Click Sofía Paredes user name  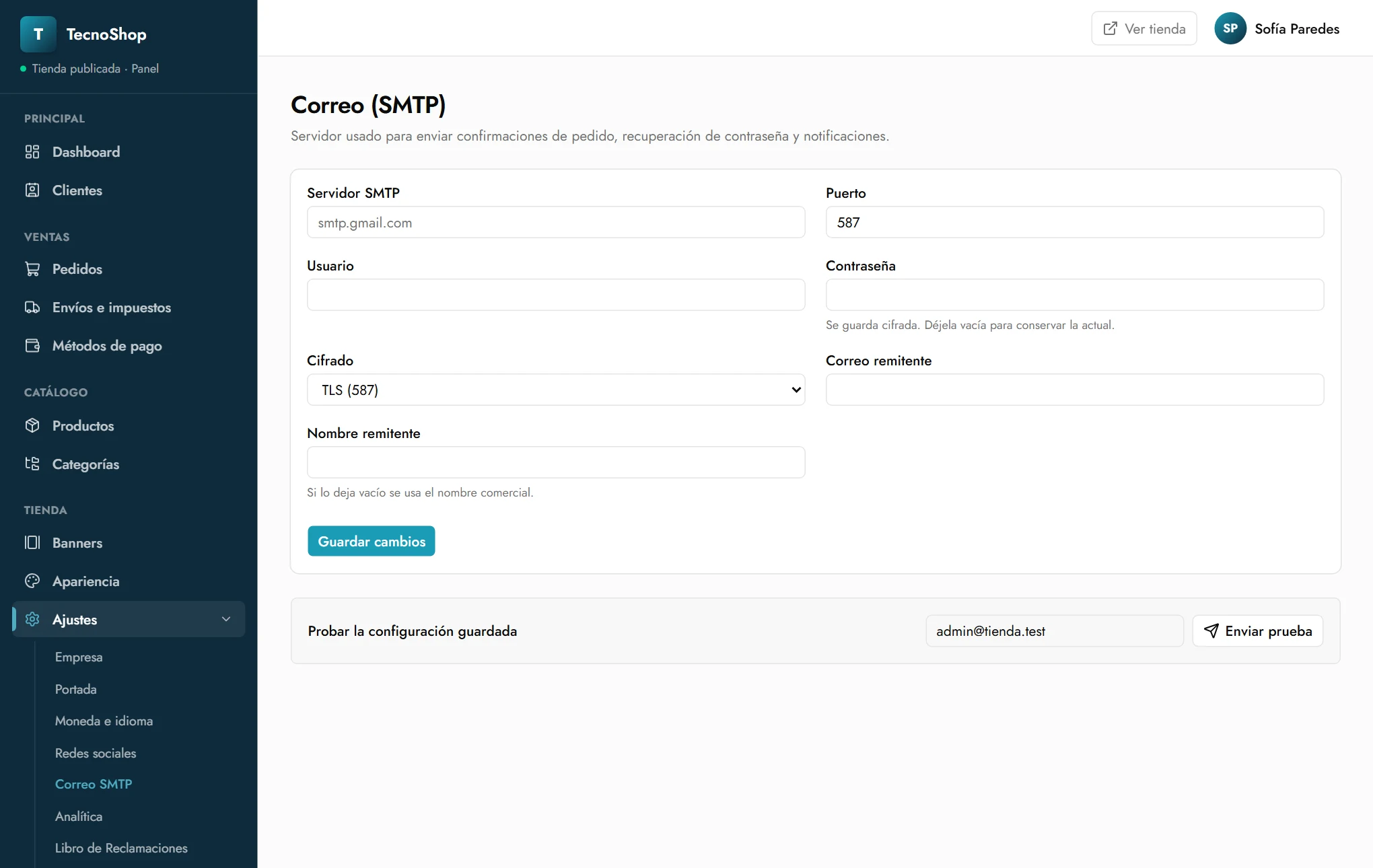[x=1297, y=29]
